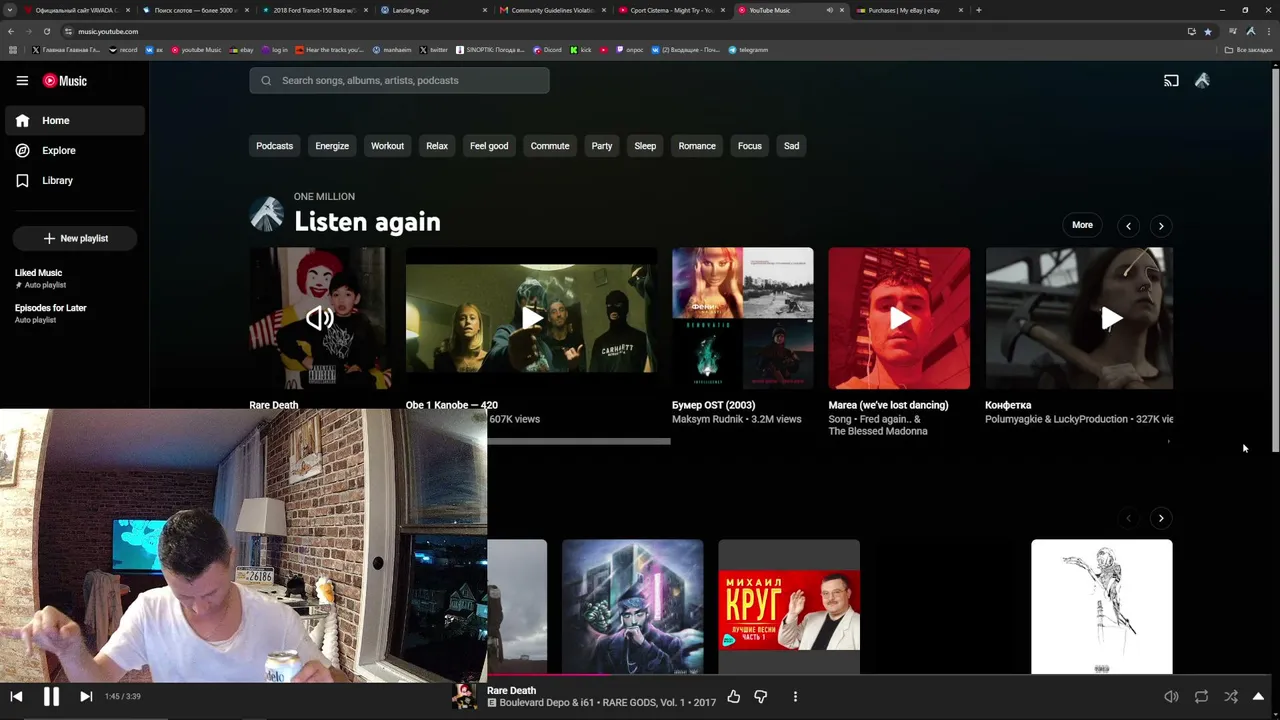1280x720 pixels.
Task: Open the Бумер OST (2003) playlist thumbnail
Action: [743, 318]
